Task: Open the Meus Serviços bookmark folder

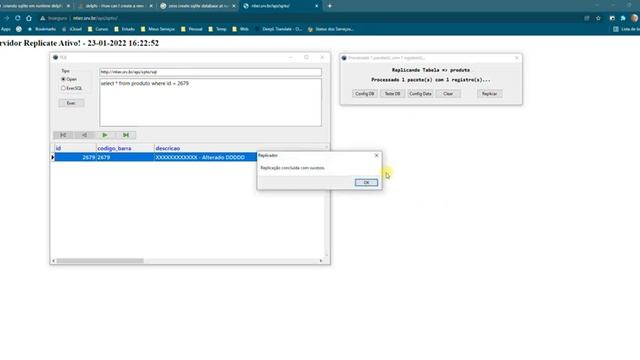Action: coord(158,29)
